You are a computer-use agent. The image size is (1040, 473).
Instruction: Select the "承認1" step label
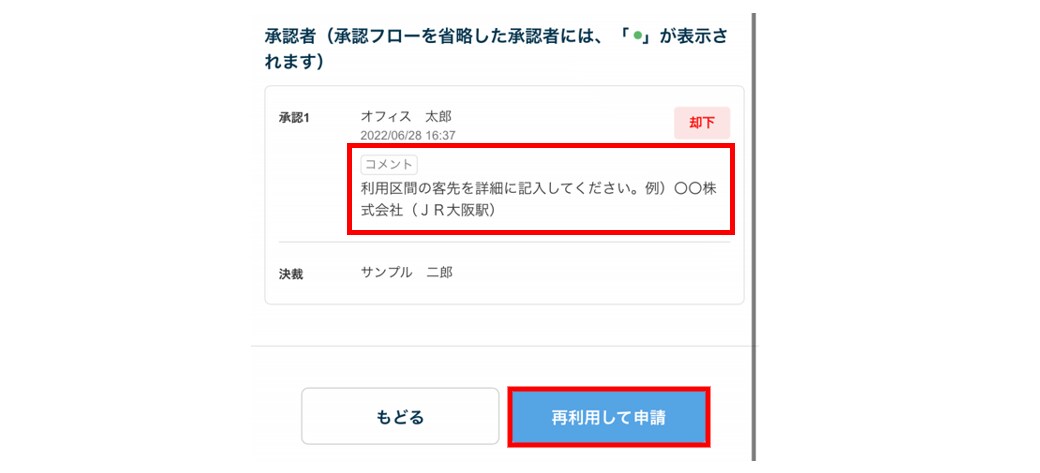(294, 118)
